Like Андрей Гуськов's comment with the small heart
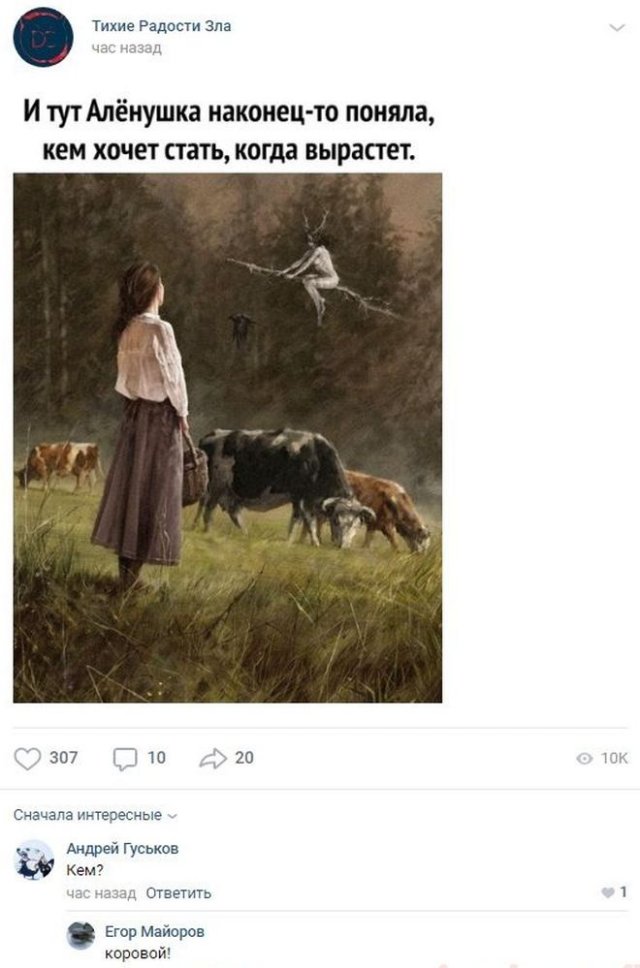 [x=609, y=893]
